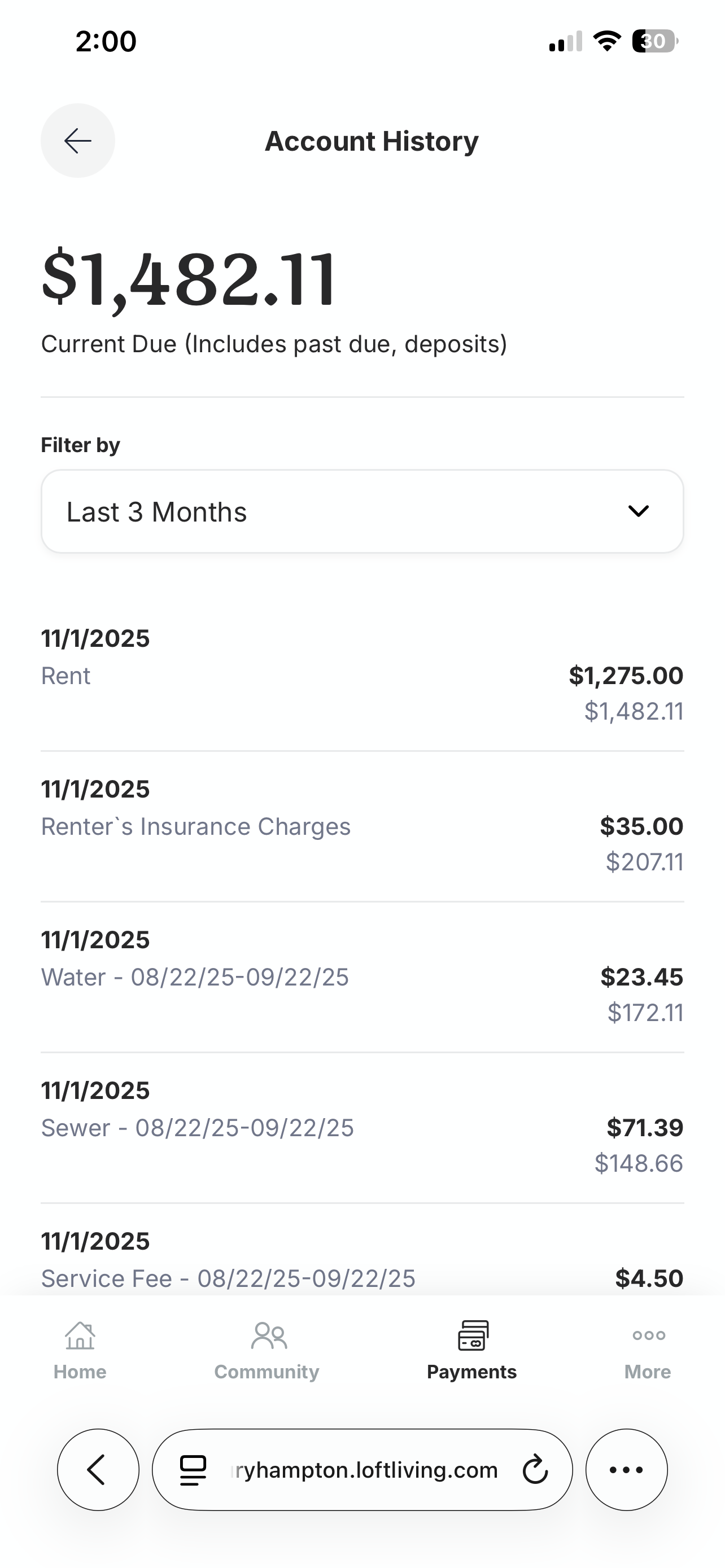Reload page with the refresh icon
This screenshot has height=1568, width=725.
(535, 1469)
